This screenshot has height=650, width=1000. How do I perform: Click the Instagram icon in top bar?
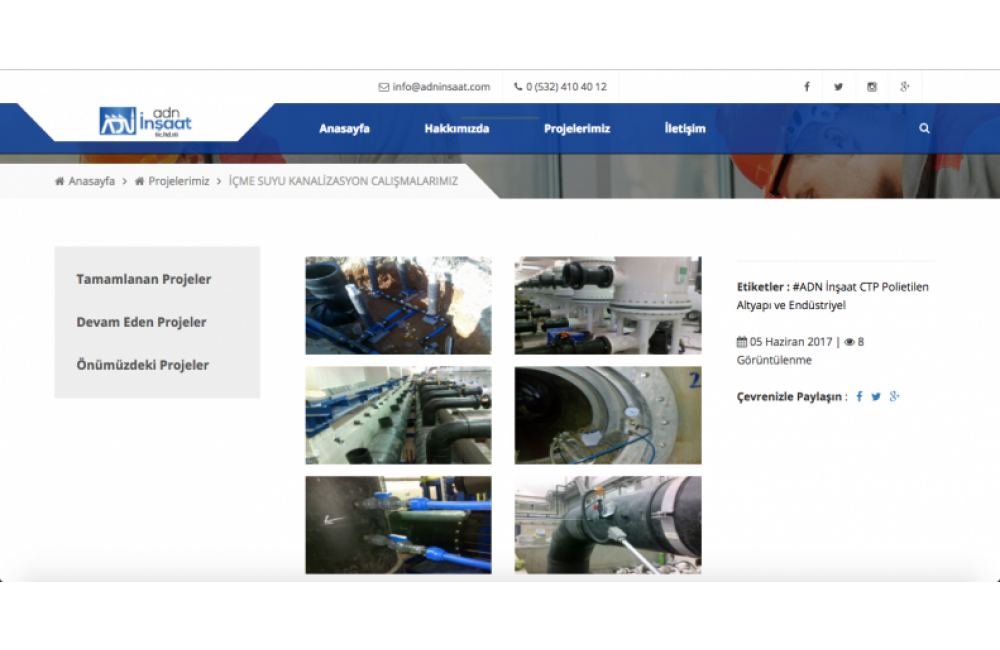click(x=872, y=87)
